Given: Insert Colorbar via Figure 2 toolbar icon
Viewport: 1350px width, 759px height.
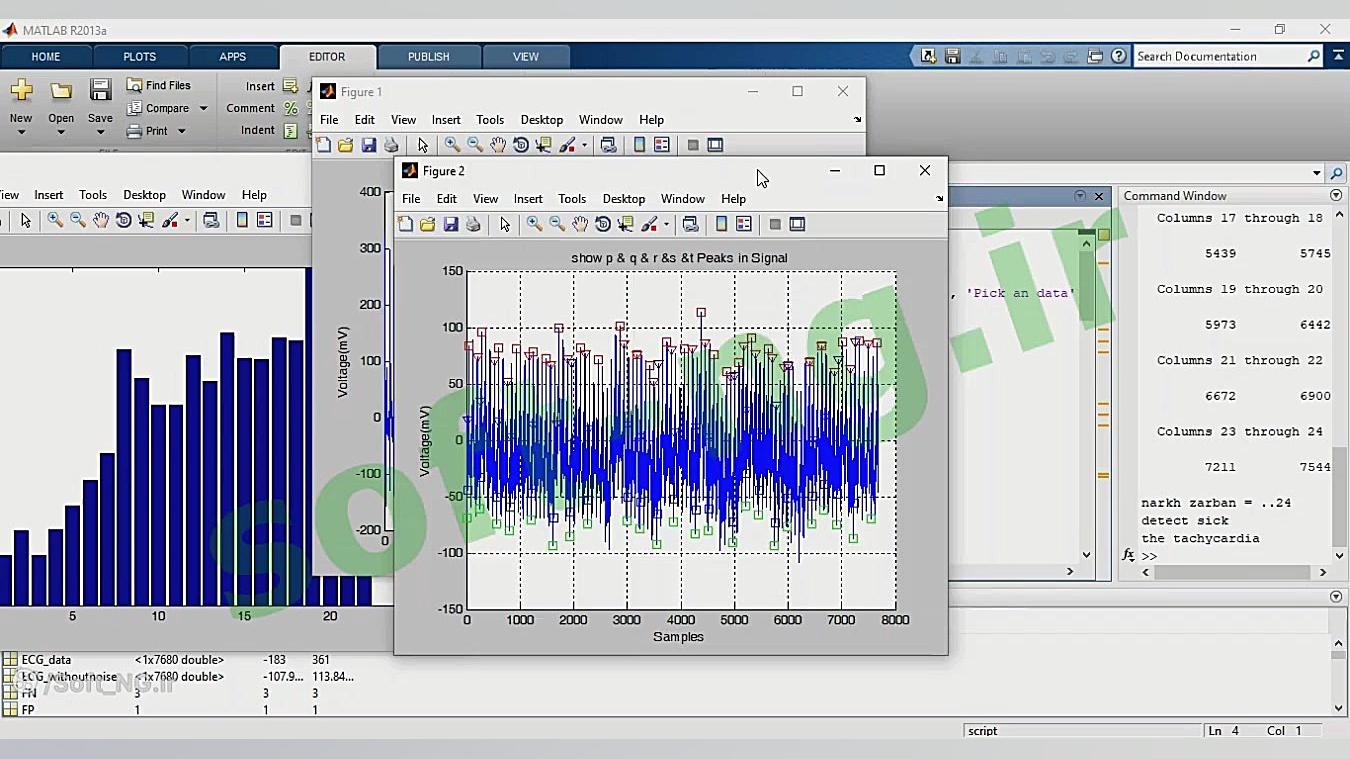Looking at the screenshot, I should (721, 224).
